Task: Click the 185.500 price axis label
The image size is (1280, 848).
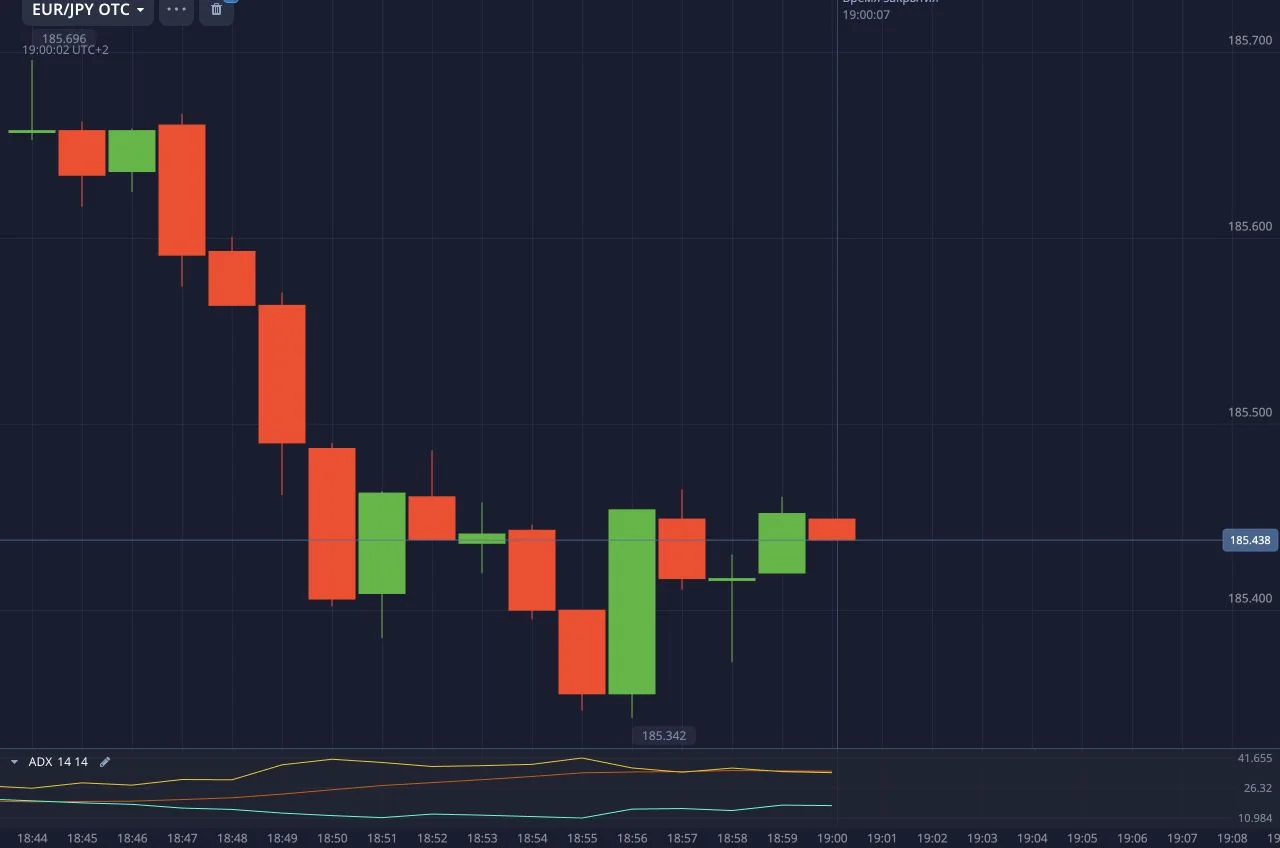Action: [x=1250, y=413]
